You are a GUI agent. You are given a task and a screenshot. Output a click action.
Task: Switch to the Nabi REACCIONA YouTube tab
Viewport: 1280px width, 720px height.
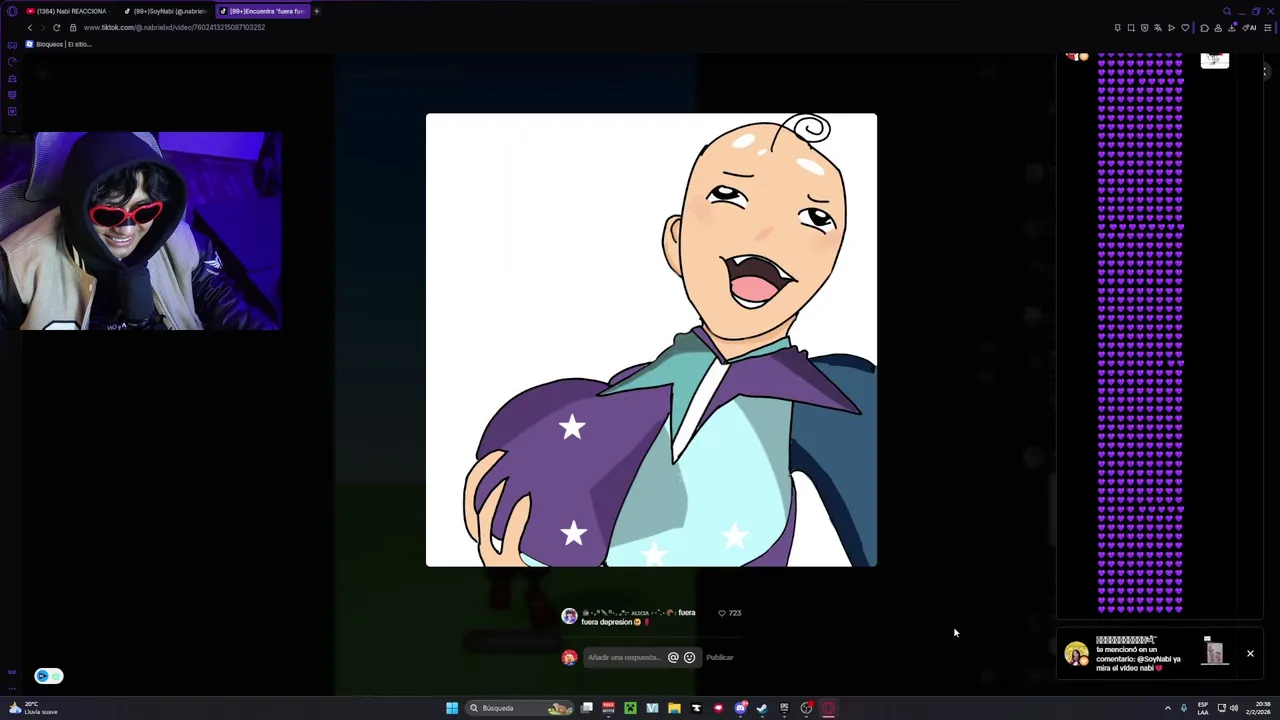pyautogui.click(x=66, y=11)
